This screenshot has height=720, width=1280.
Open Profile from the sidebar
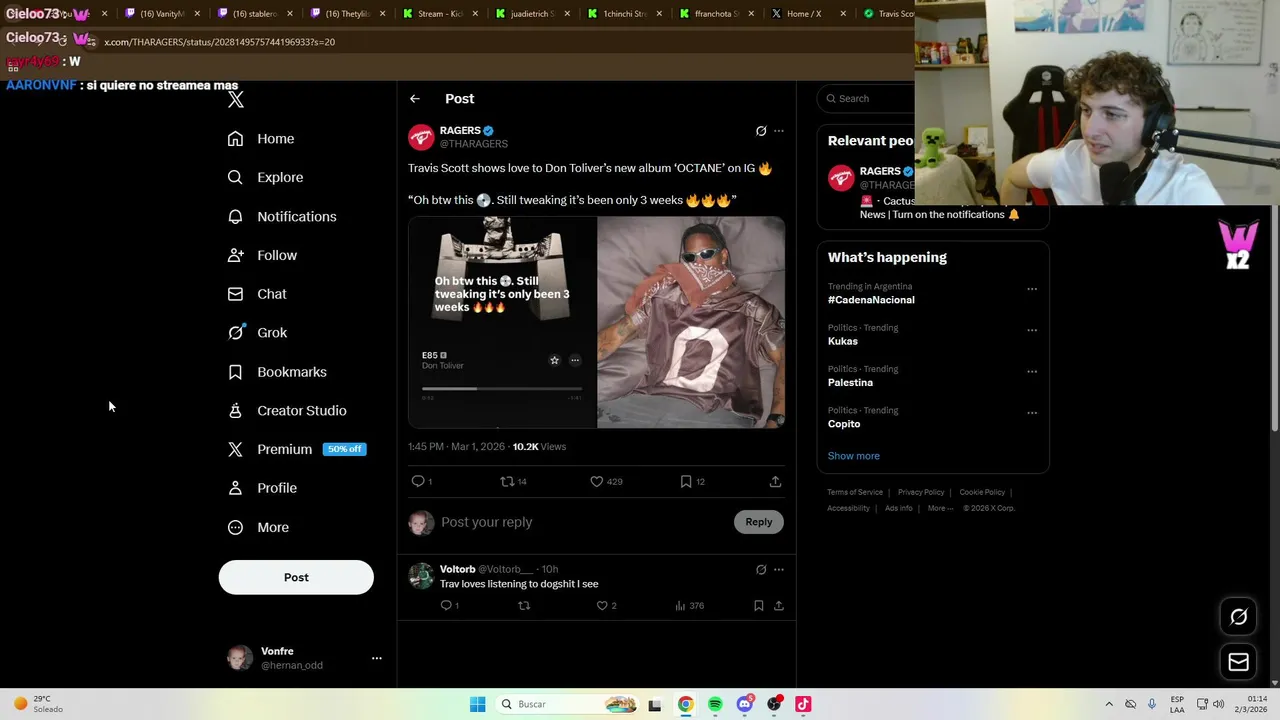(x=262, y=488)
